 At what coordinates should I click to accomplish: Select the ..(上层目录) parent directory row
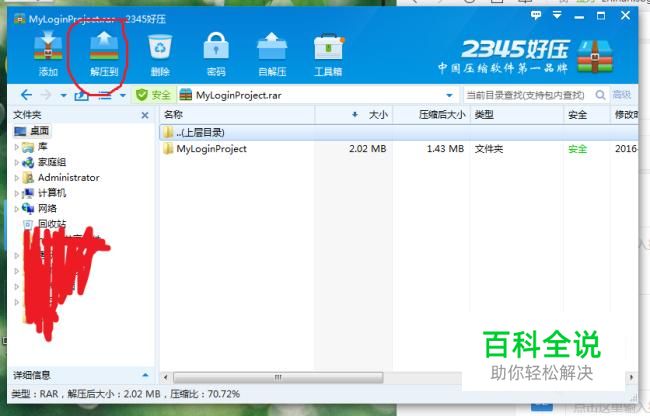[398, 133]
